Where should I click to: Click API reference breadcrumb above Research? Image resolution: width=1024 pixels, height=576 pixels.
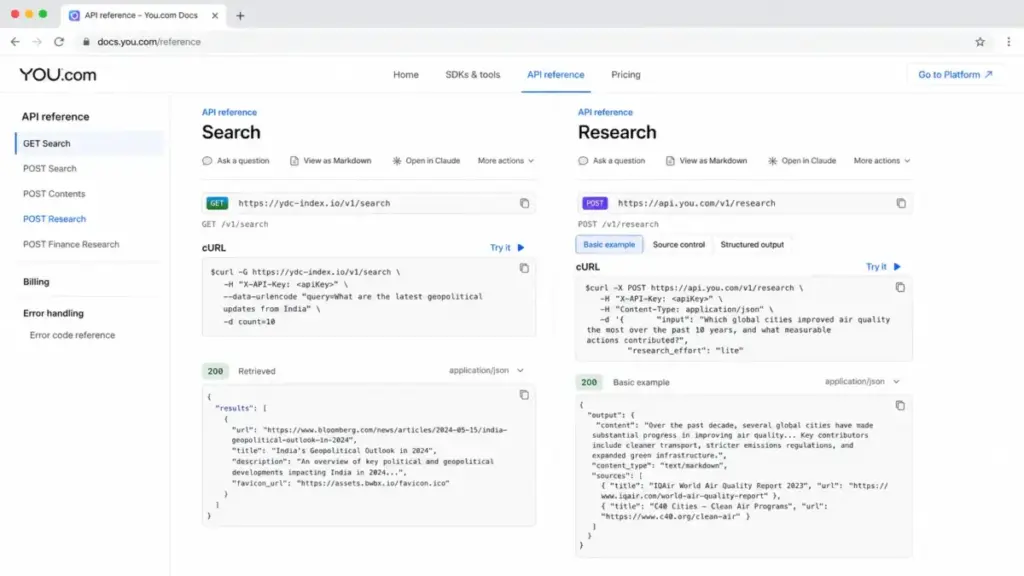pyautogui.click(x=605, y=112)
